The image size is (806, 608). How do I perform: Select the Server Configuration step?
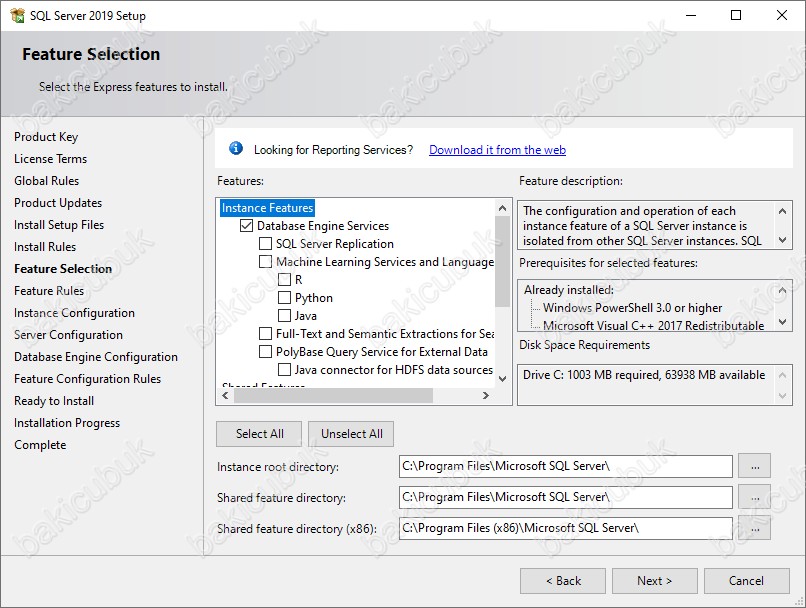[x=68, y=335]
